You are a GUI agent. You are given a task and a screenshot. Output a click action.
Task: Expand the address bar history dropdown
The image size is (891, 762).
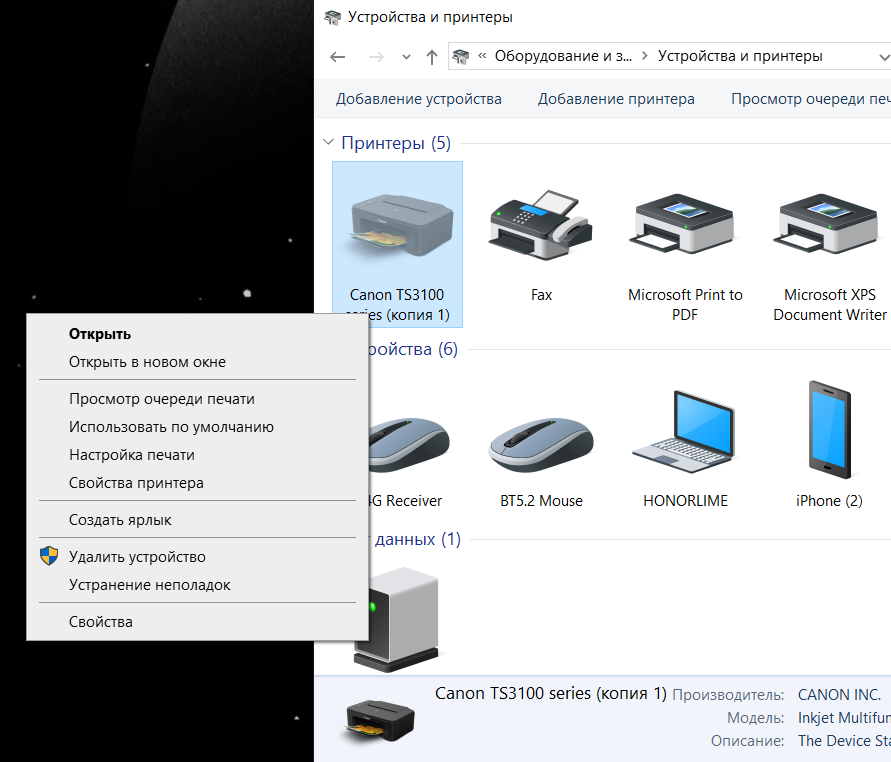pos(884,57)
